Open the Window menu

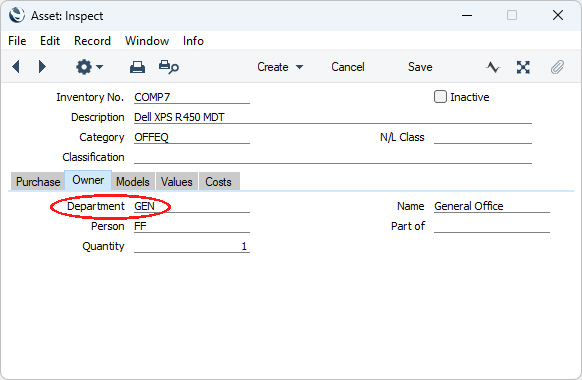[x=147, y=41]
